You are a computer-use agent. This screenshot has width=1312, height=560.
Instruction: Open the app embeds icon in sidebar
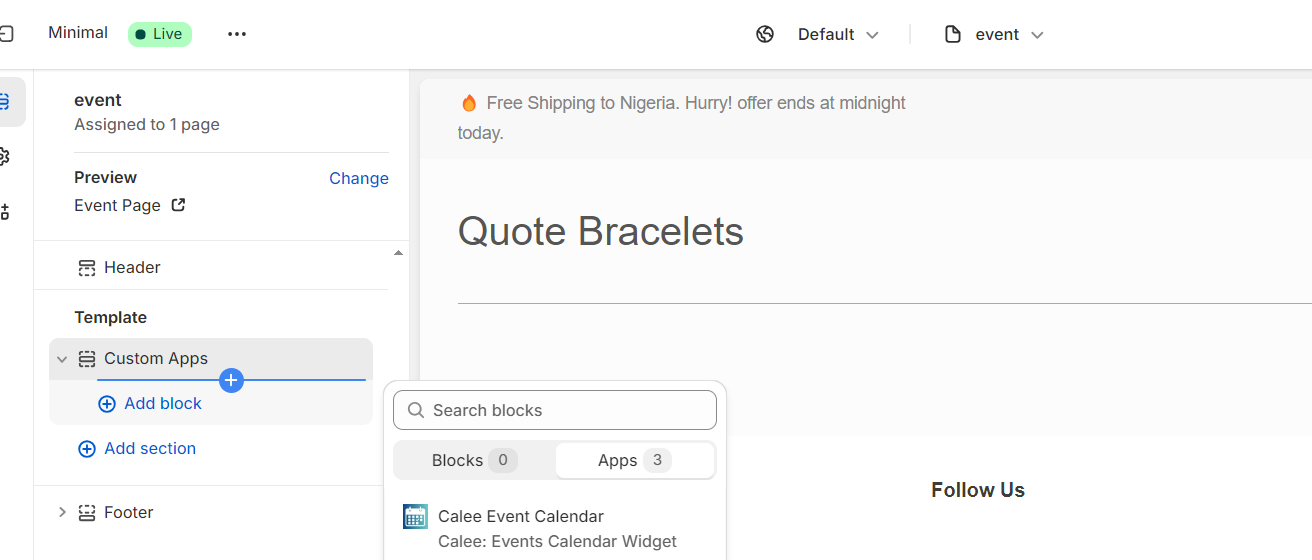click(x=5, y=211)
